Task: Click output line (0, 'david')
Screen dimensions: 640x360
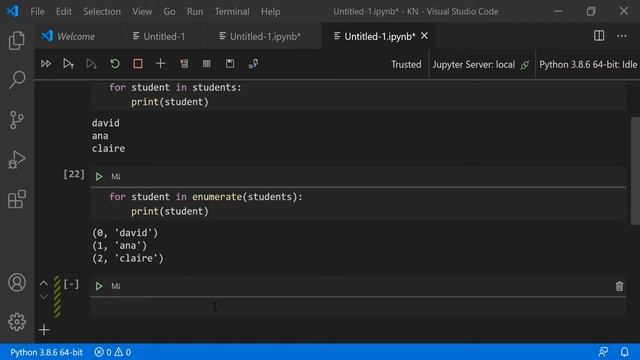Action: (125, 233)
